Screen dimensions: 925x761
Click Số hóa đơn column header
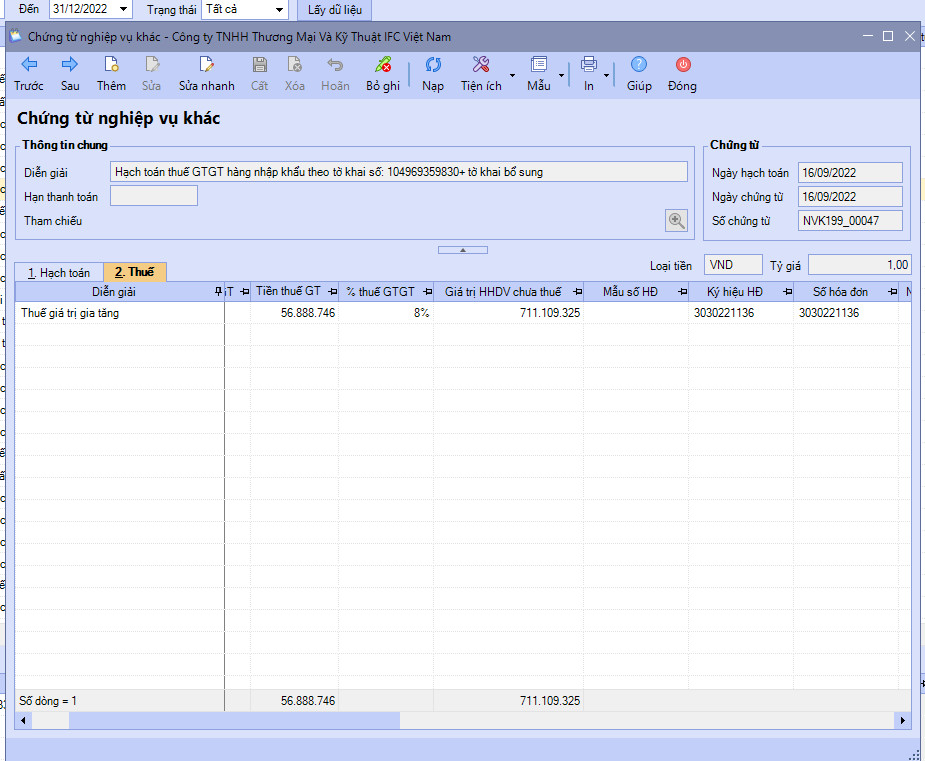coord(841,291)
